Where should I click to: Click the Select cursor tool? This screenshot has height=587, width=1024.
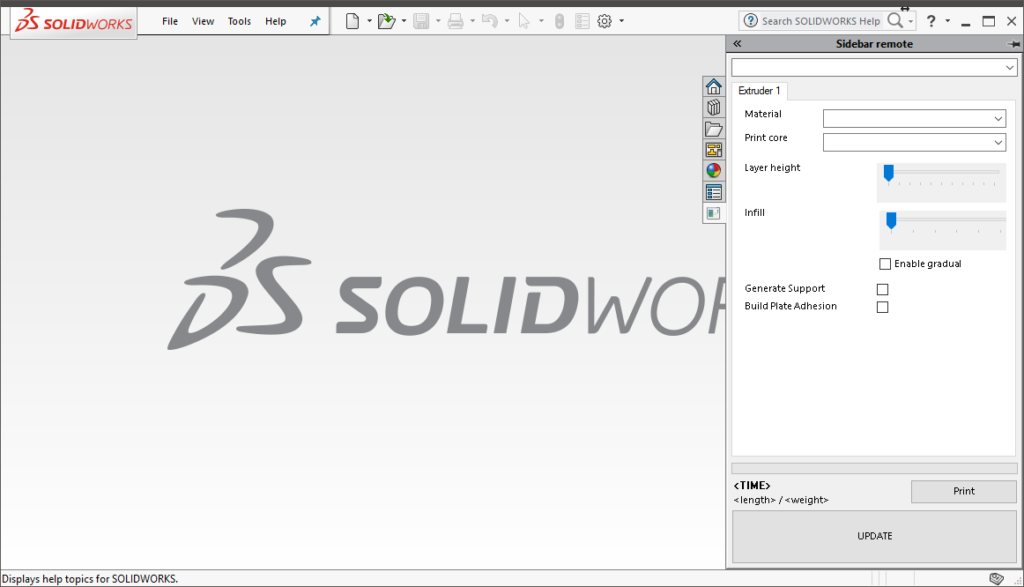[x=524, y=22]
